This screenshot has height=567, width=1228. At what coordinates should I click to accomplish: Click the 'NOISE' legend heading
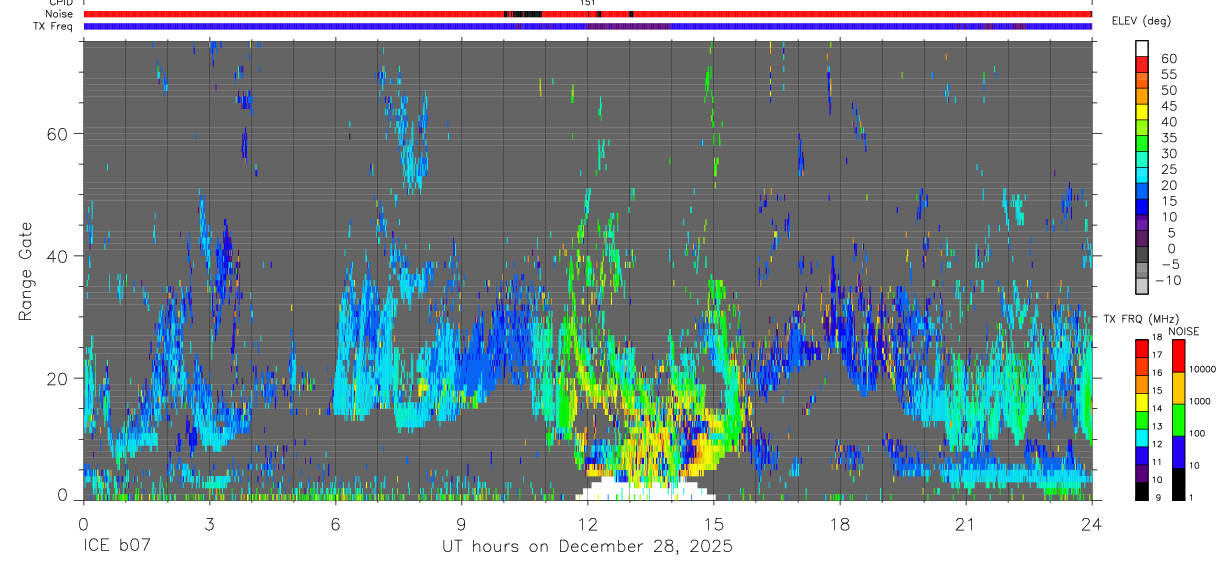click(x=1185, y=331)
